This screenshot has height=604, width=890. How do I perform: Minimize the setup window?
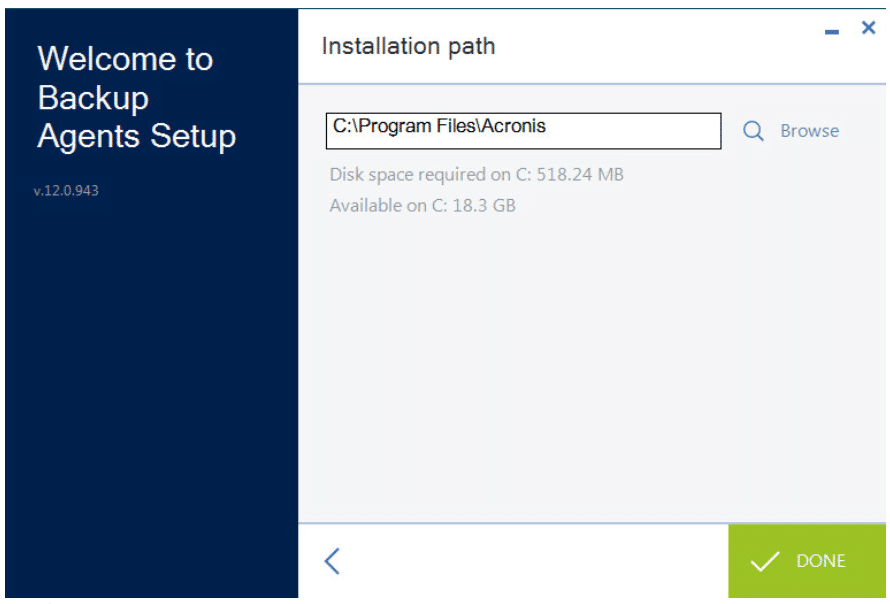click(x=832, y=32)
